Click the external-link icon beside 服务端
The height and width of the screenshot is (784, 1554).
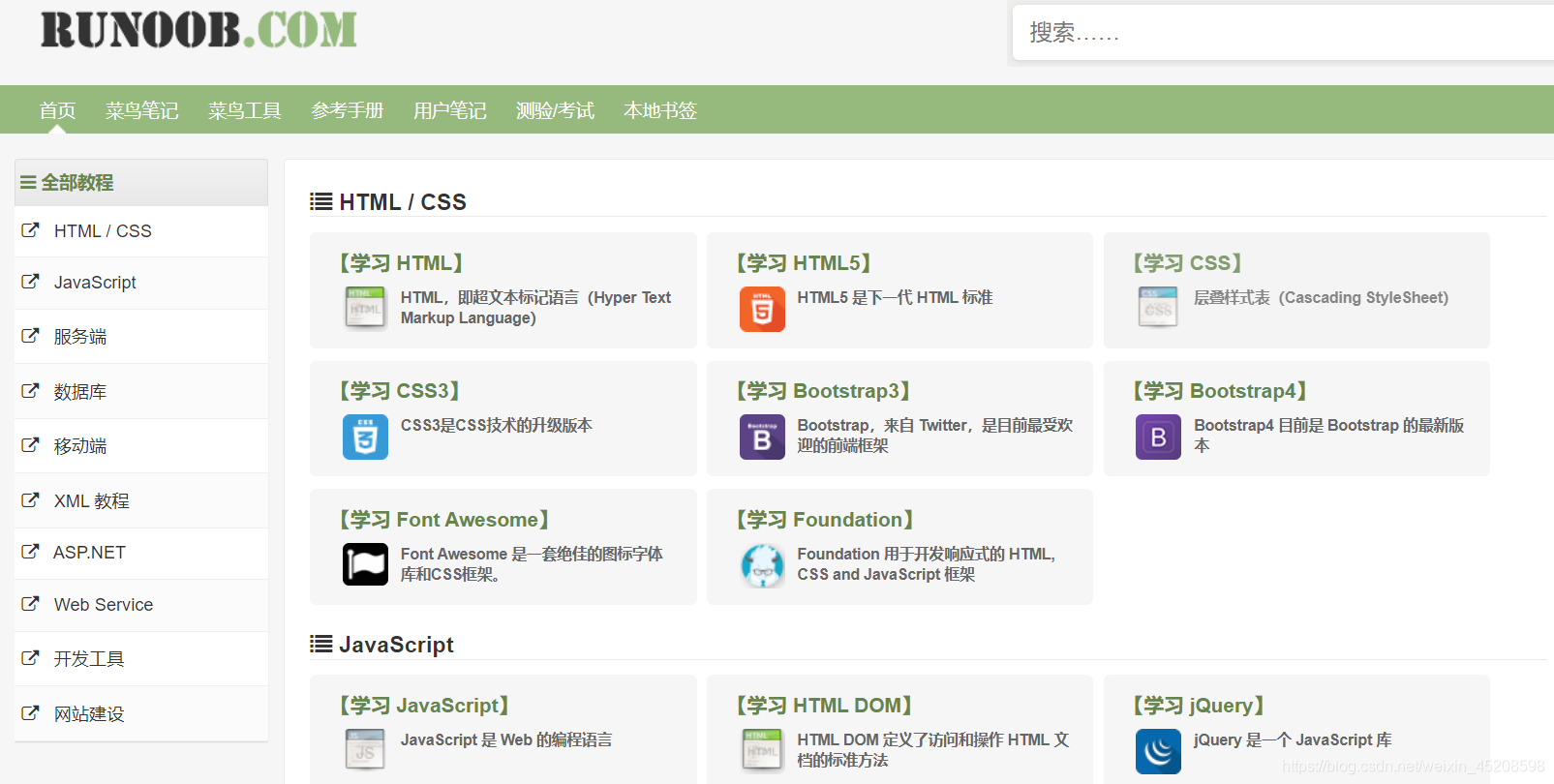(x=31, y=336)
